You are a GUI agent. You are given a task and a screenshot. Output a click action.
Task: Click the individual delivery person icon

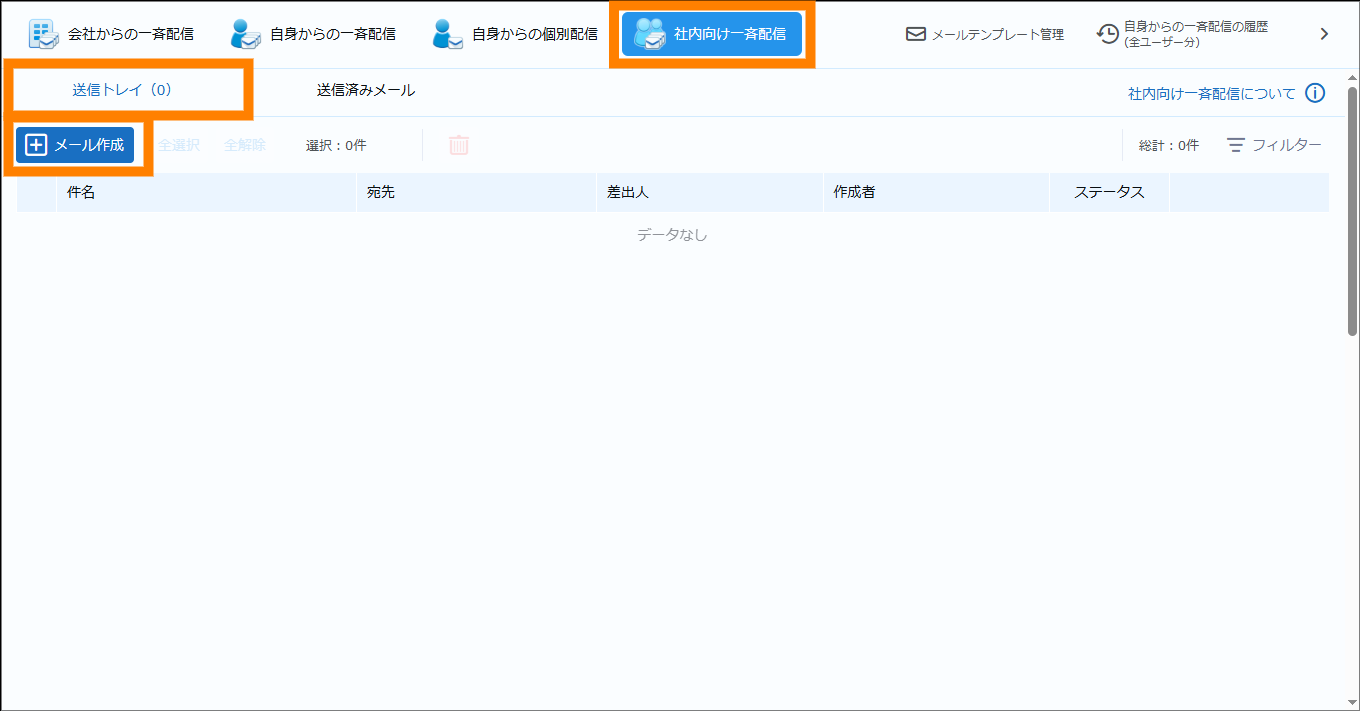pos(447,34)
